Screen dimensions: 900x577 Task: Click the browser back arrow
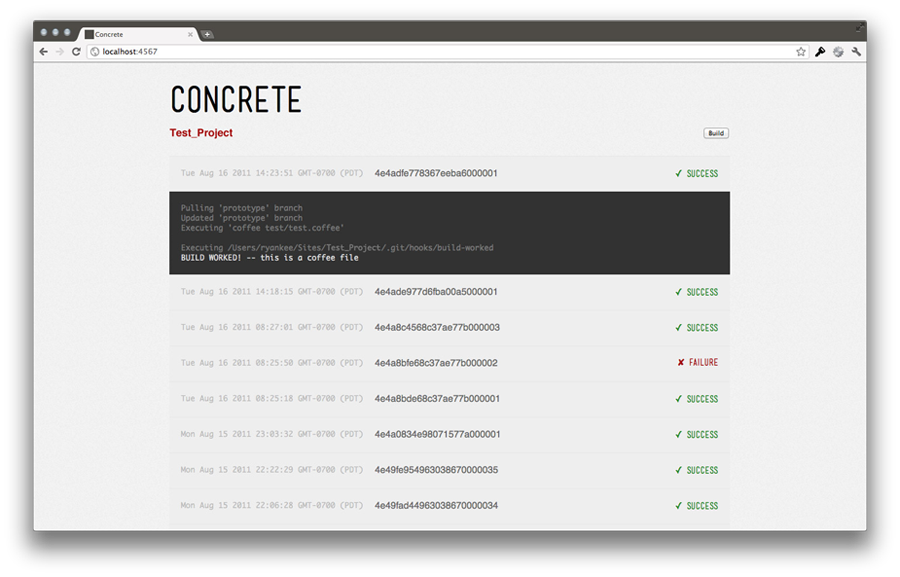43,51
